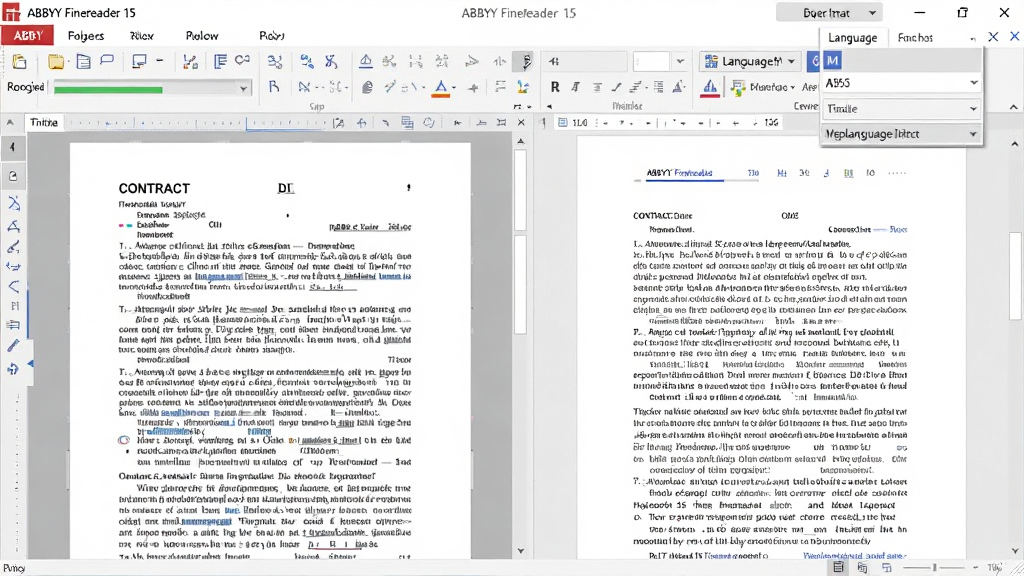
Task: Click the empty font size input box
Action: coord(652,61)
